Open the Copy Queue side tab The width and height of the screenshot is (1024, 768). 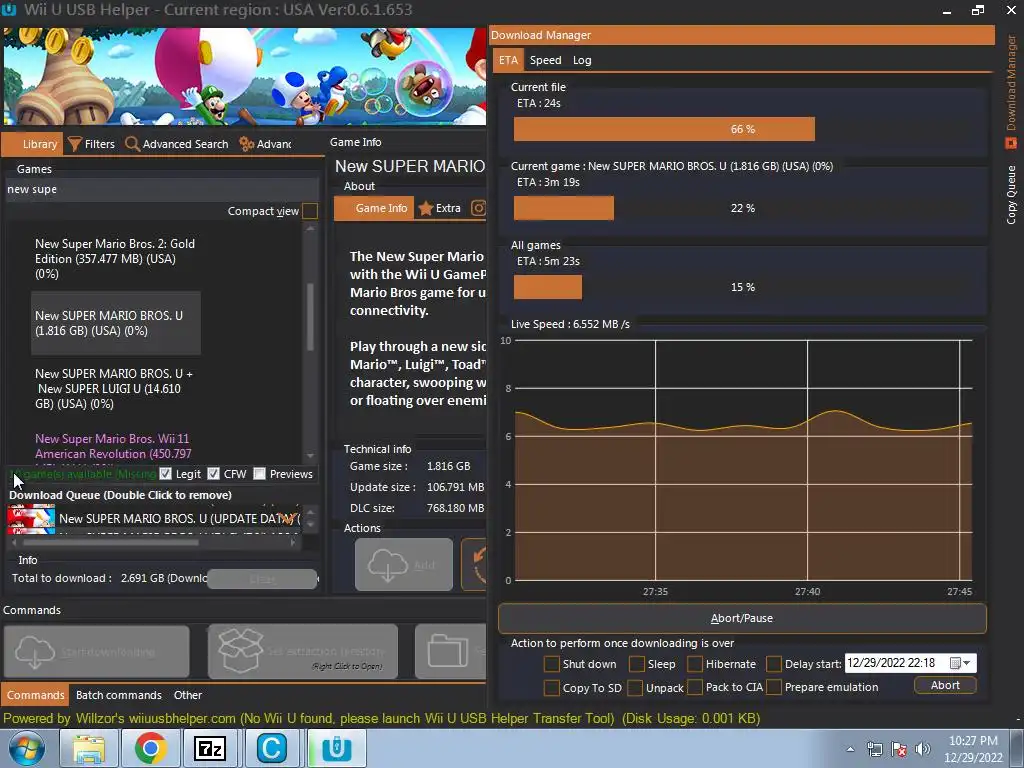(1011, 195)
